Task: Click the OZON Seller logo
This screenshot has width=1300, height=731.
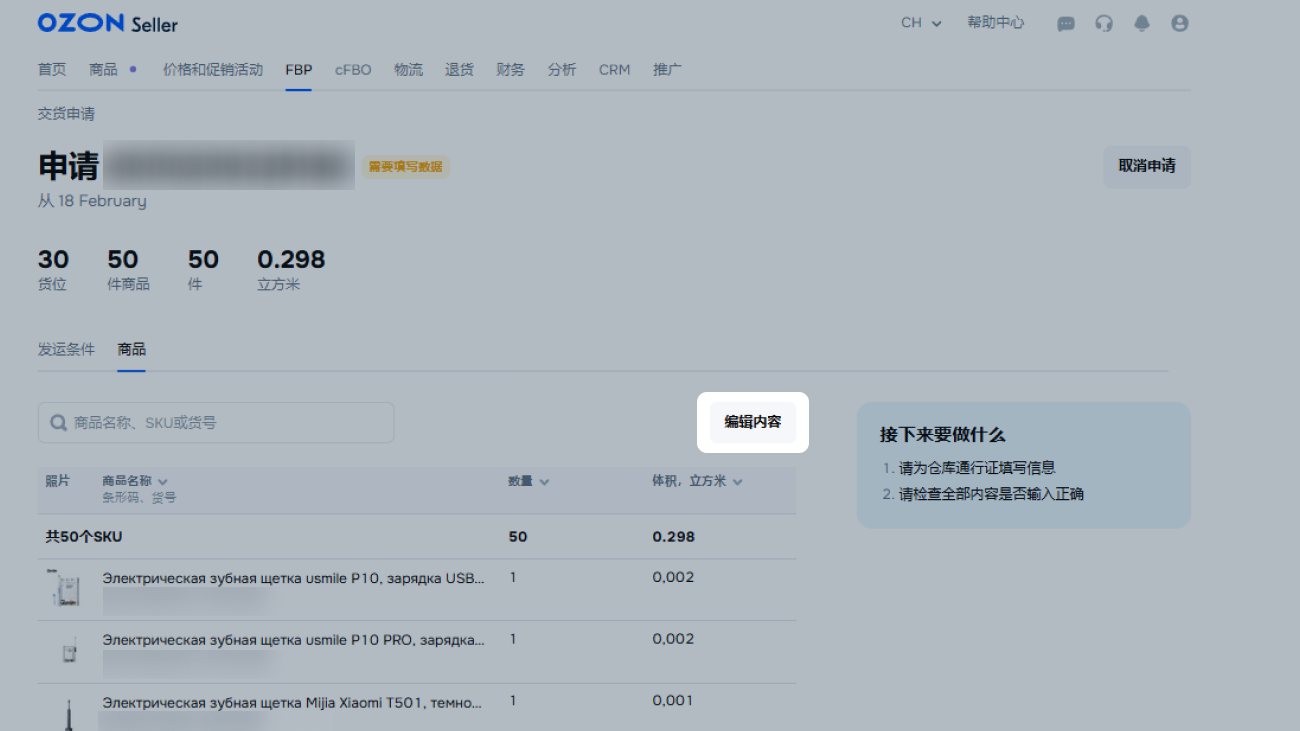Action: [107, 23]
